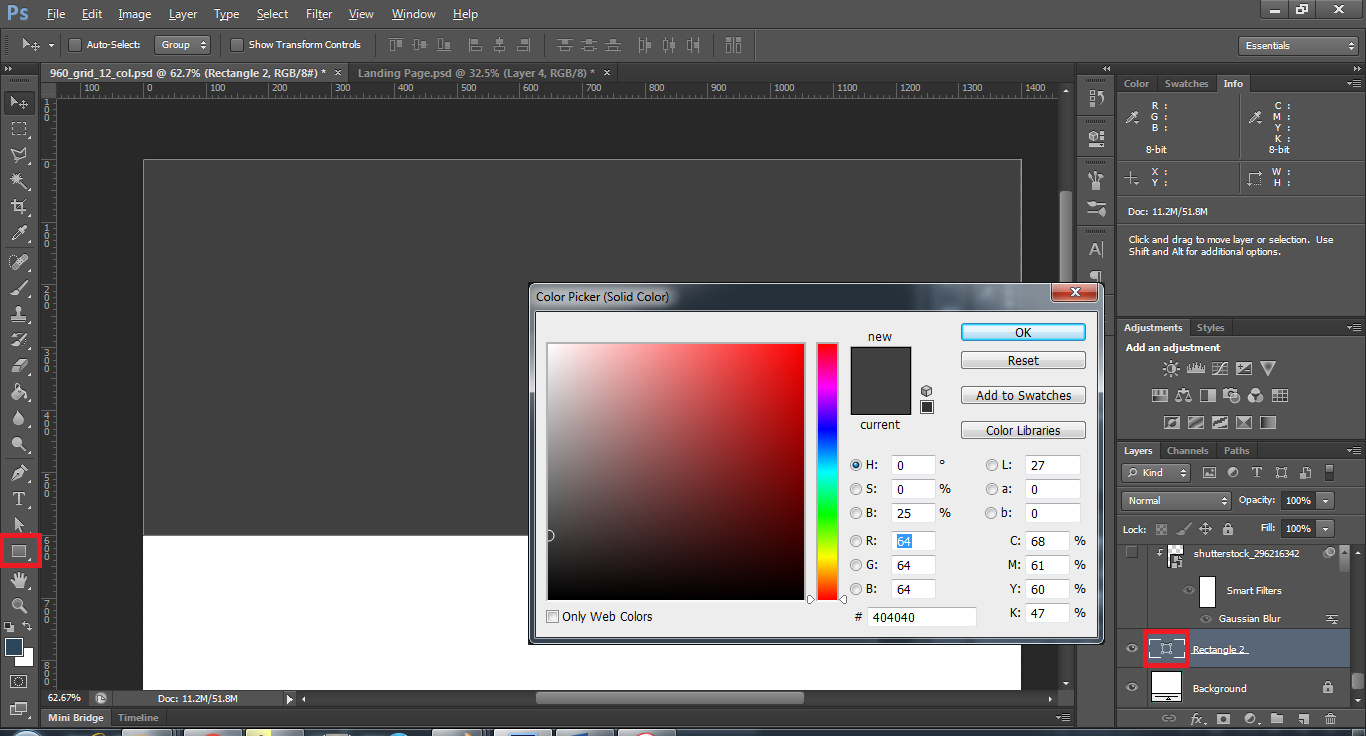
Task: Click the hex color input field
Action: click(920, 616)
